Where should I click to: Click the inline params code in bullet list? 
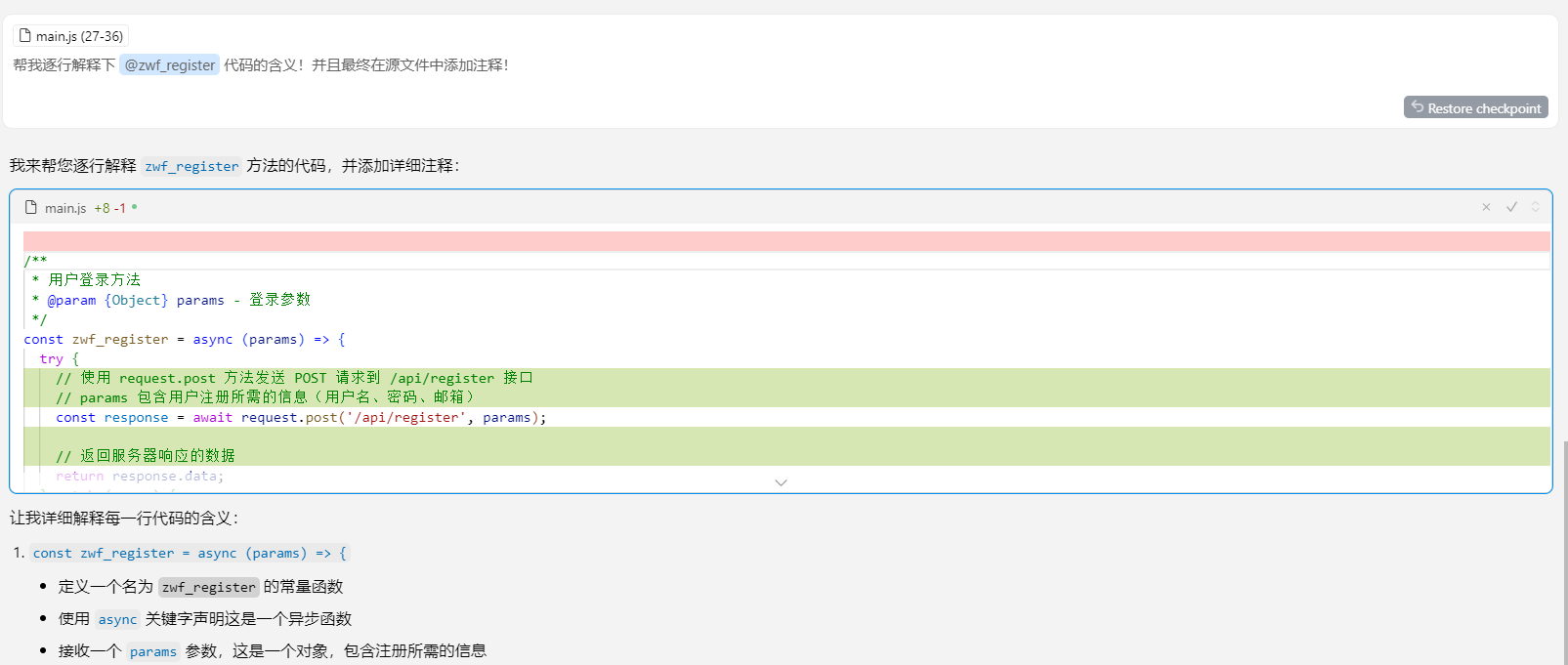[153, 651]
